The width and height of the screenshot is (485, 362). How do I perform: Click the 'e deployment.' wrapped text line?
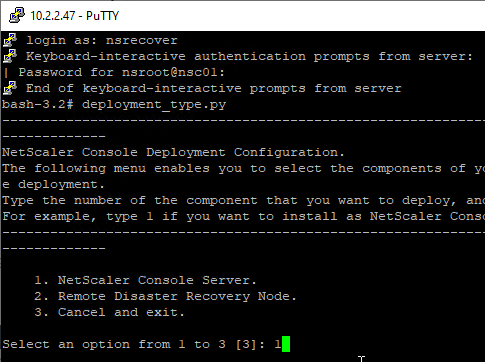53,184
